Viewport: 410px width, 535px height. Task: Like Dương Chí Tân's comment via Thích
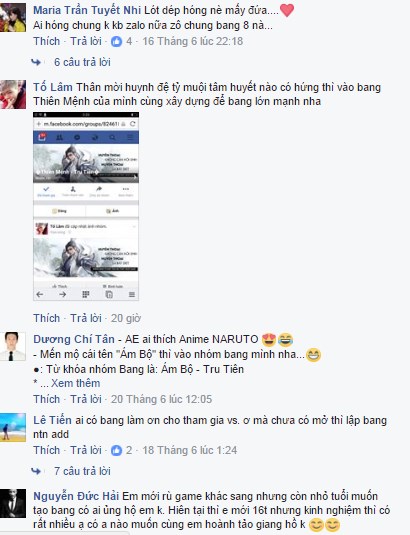point(46,399)
